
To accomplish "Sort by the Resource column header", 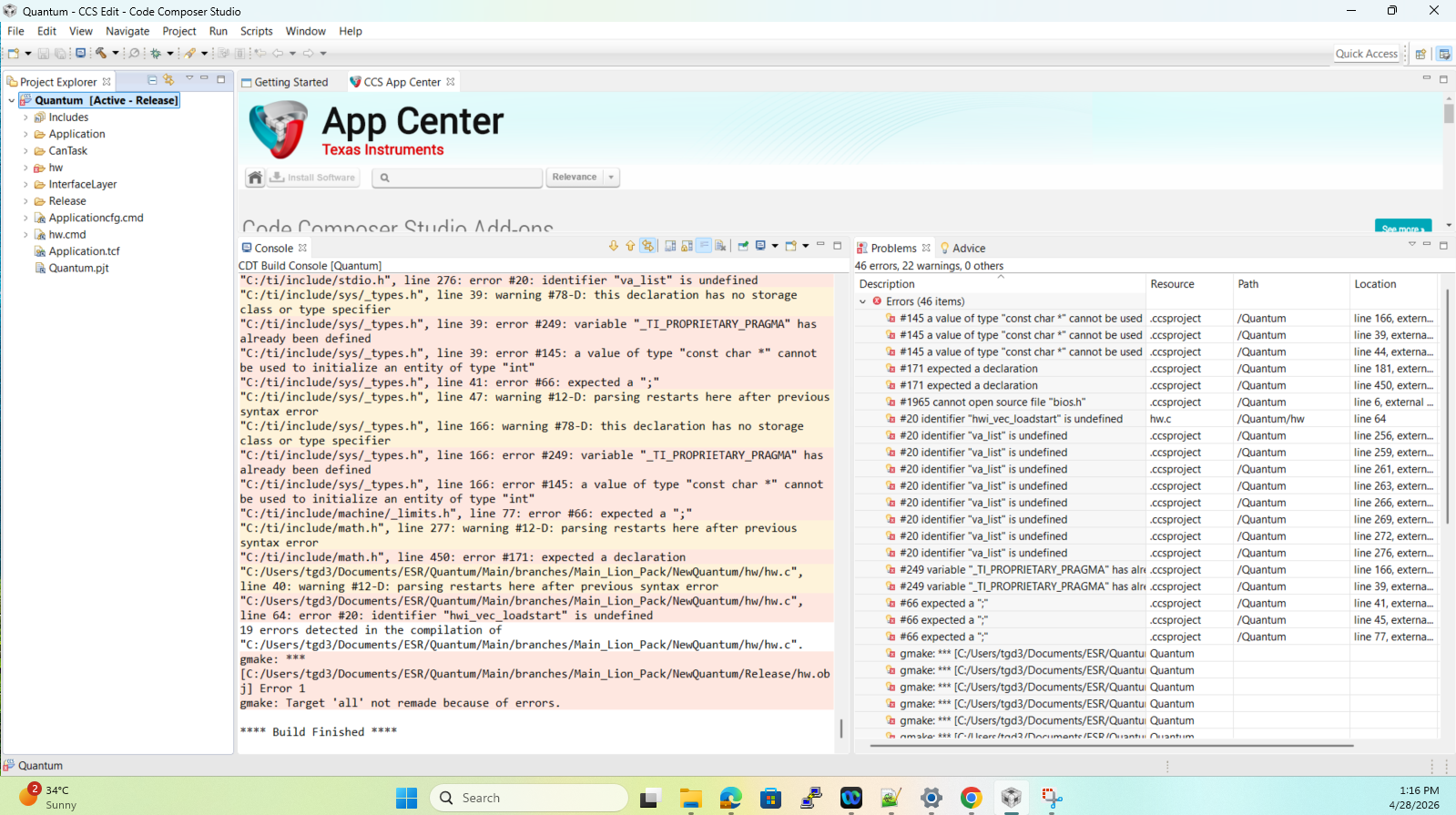I will (1189, 284).
